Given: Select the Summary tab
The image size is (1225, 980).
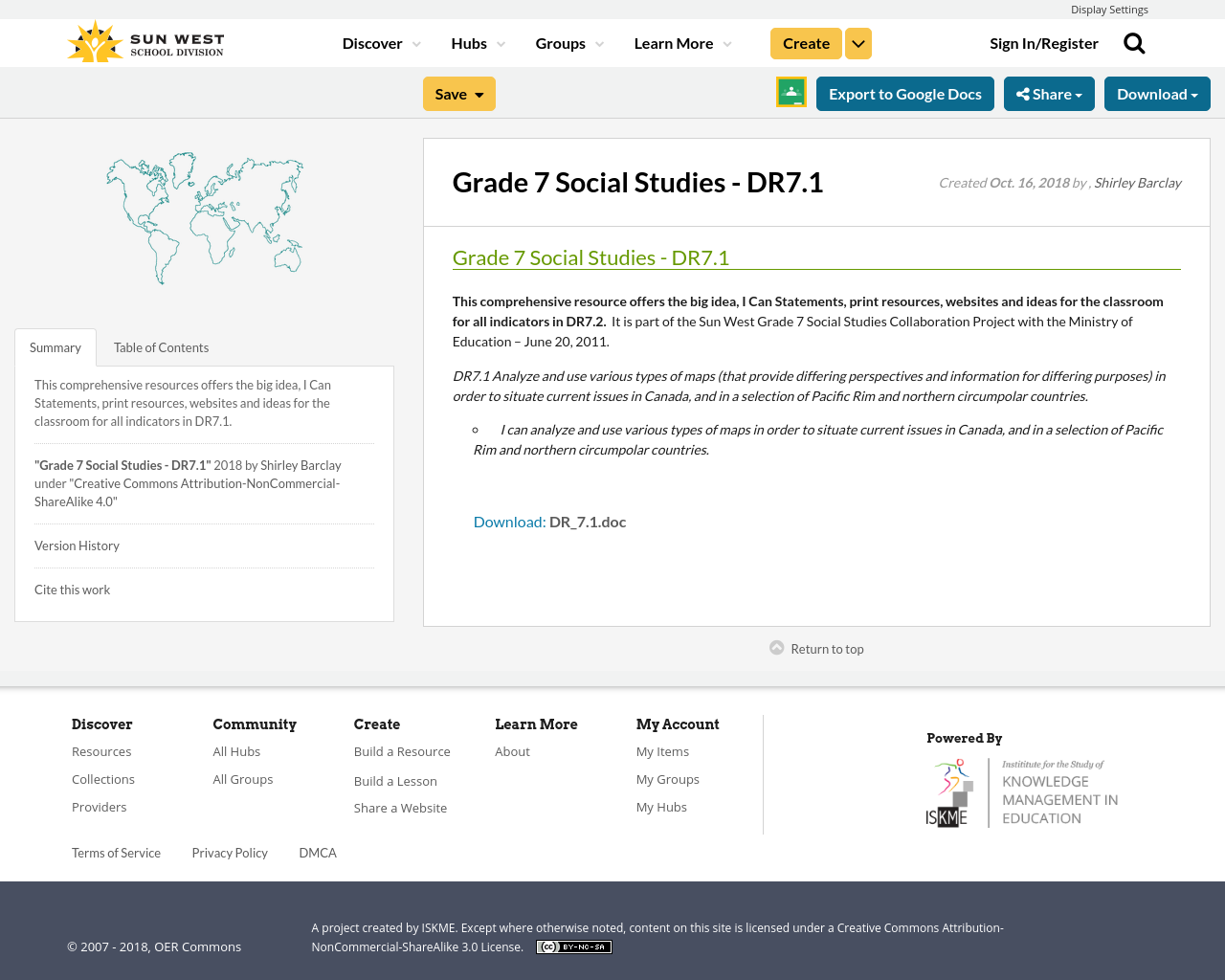Looking at the screenshot, I should 55,345.
